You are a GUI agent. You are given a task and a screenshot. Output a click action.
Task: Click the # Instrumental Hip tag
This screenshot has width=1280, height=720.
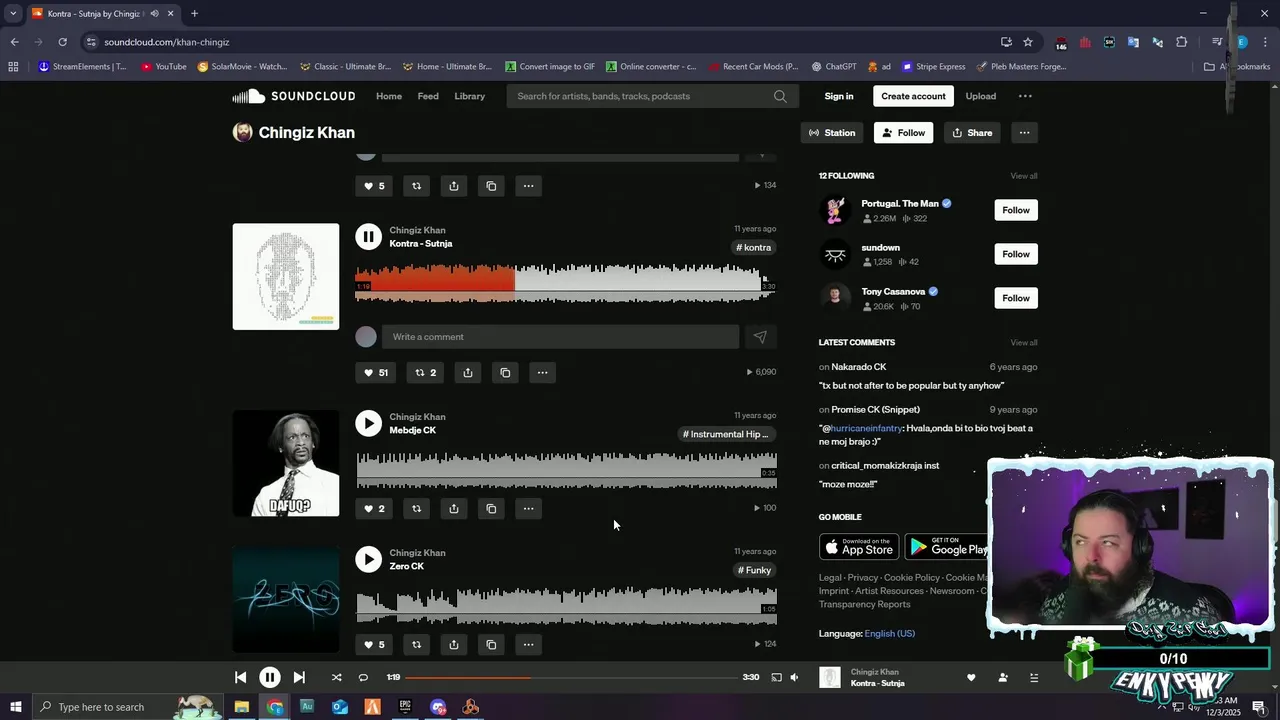pyautogui.click(x=726, y=434)
